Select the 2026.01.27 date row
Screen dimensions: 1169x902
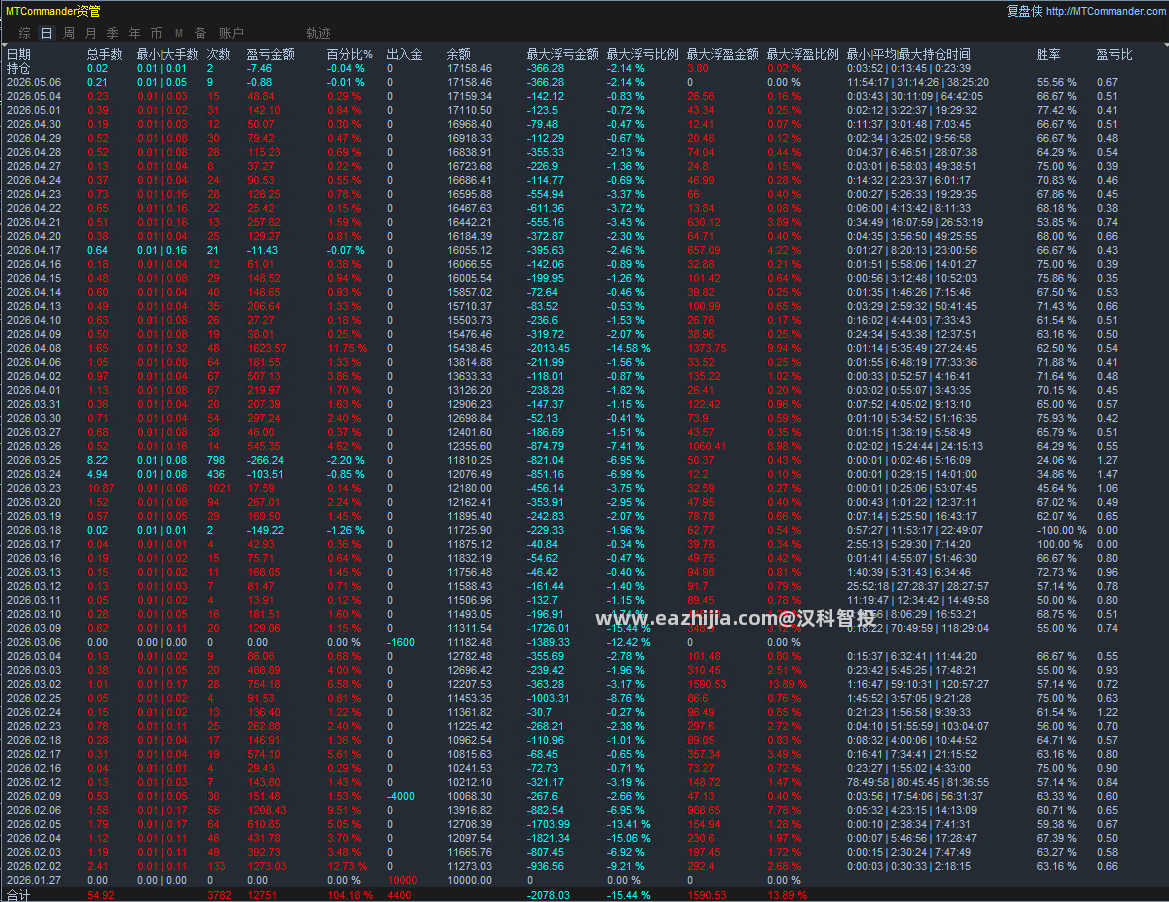tap(34, 880)
